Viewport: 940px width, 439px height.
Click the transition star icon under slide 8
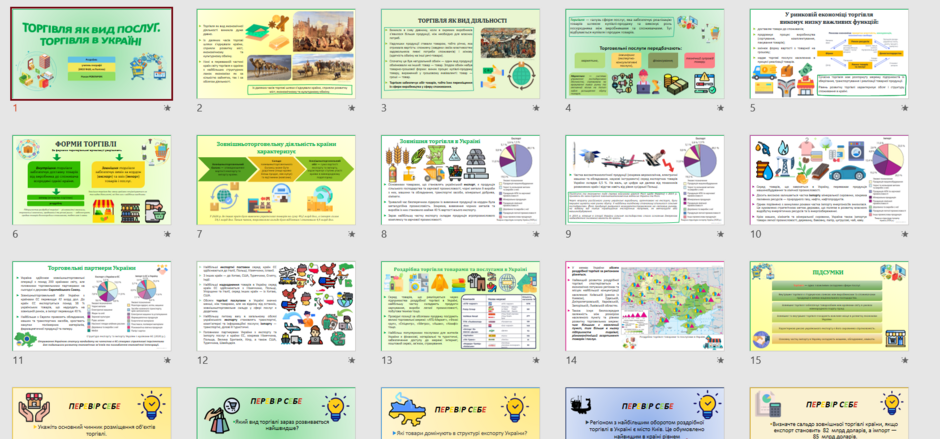point(536,234)
